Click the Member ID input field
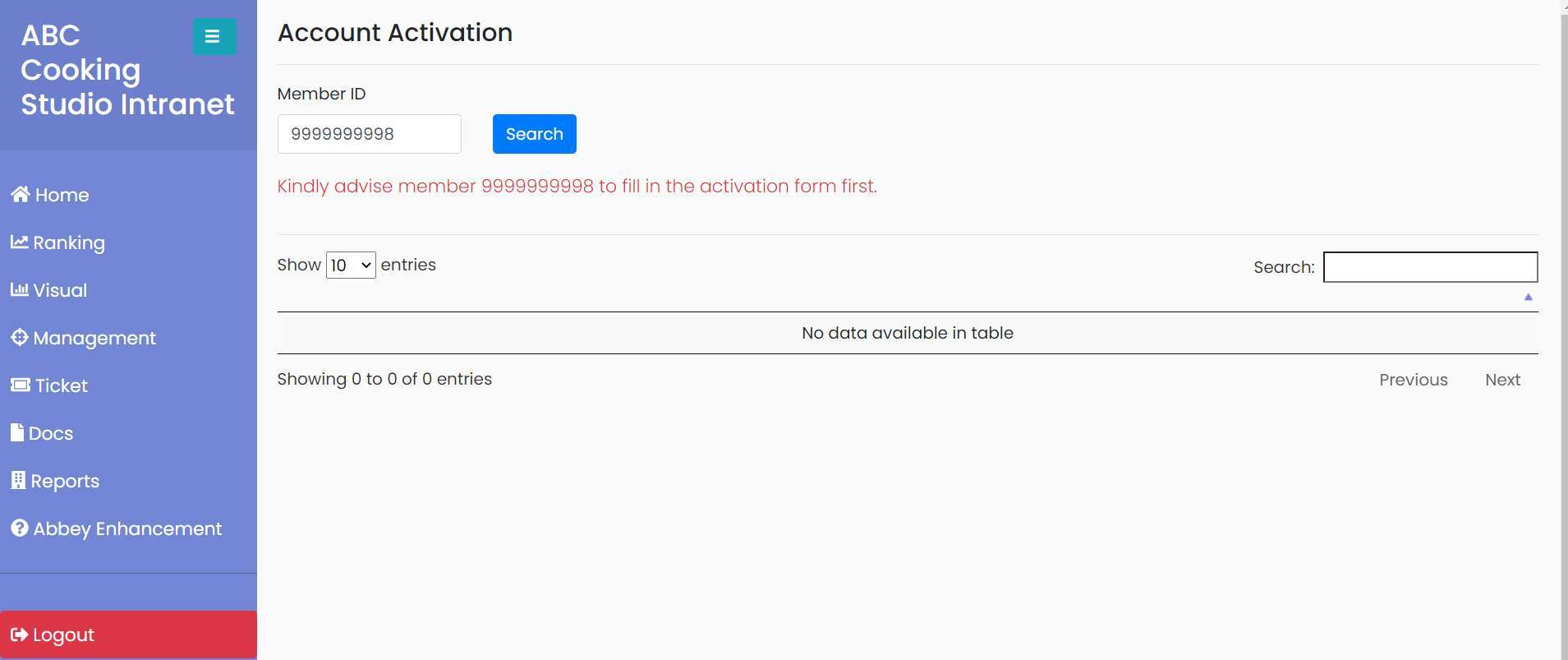Image resolution: width=1568 pixels, height=660 pixels. click(x=370, y=134)
